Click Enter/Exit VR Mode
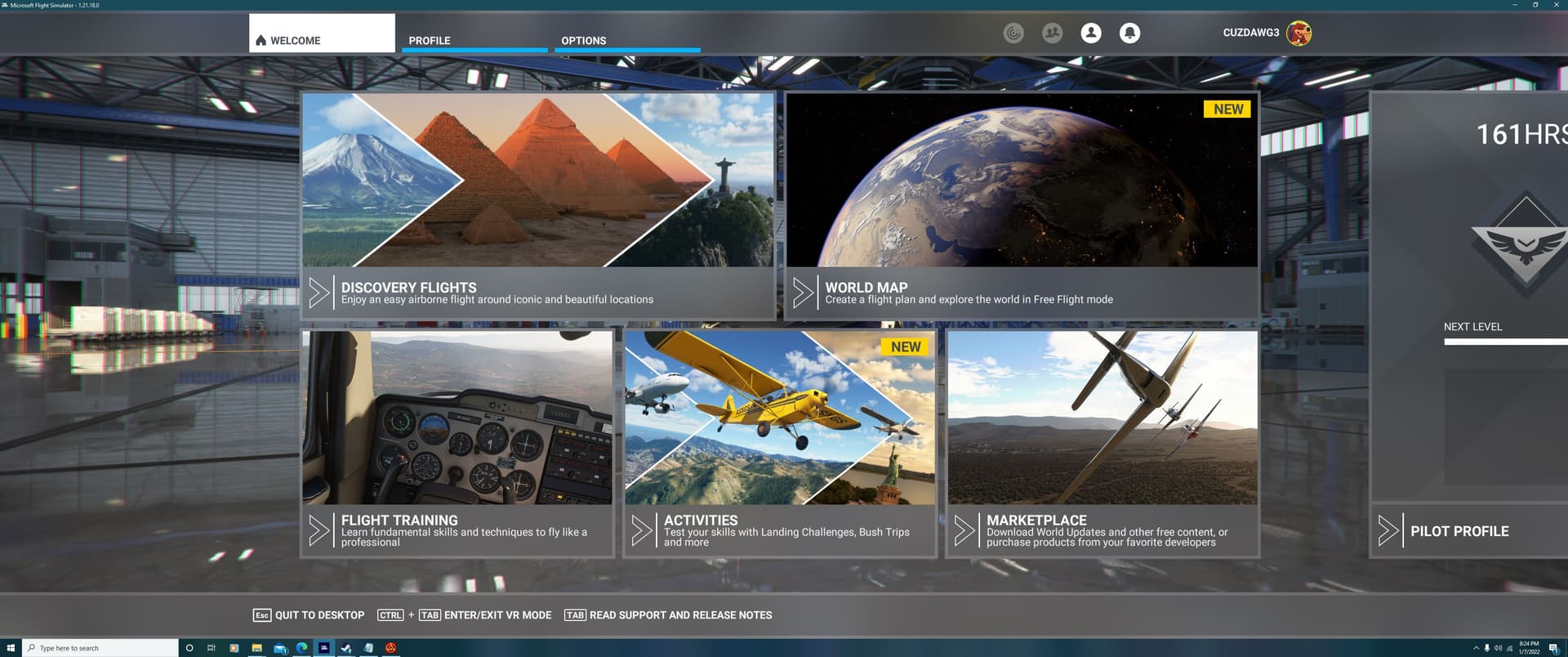This screenshot has height=657, width=1568. [465, 615]
